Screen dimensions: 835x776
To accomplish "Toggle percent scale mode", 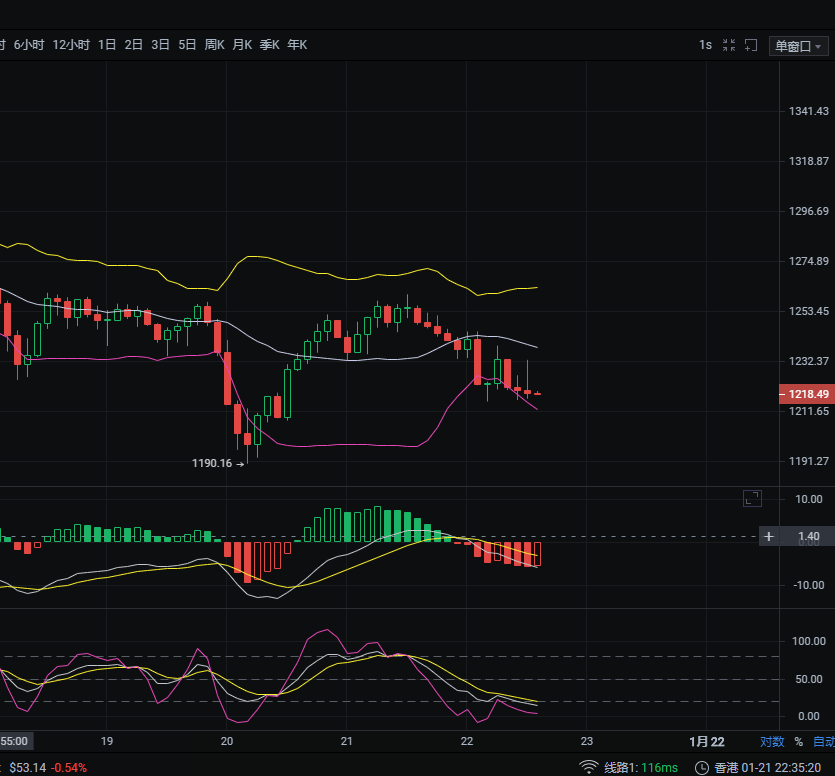I will point(798,742).
